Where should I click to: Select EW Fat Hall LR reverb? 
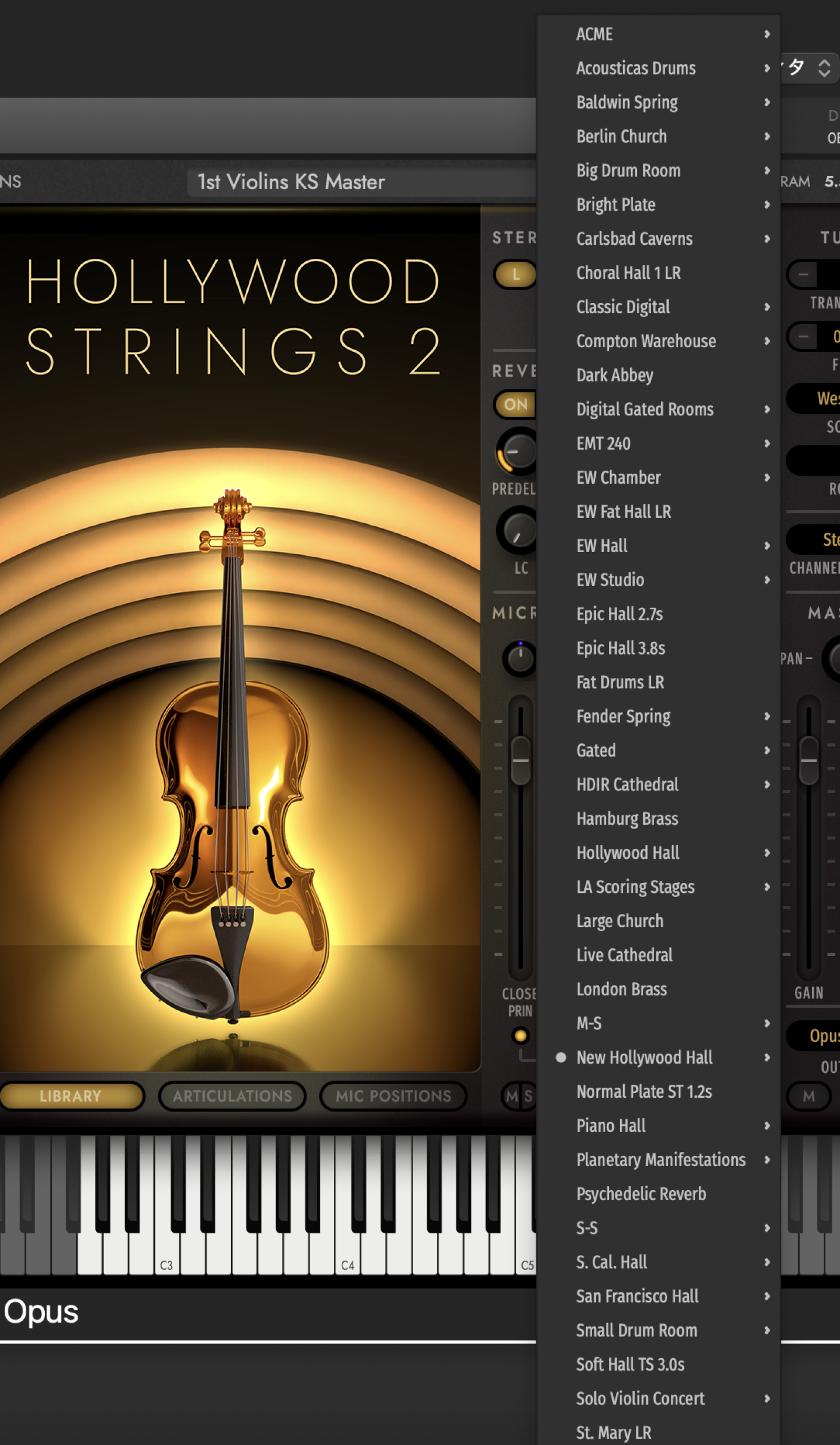pos(658,512)
